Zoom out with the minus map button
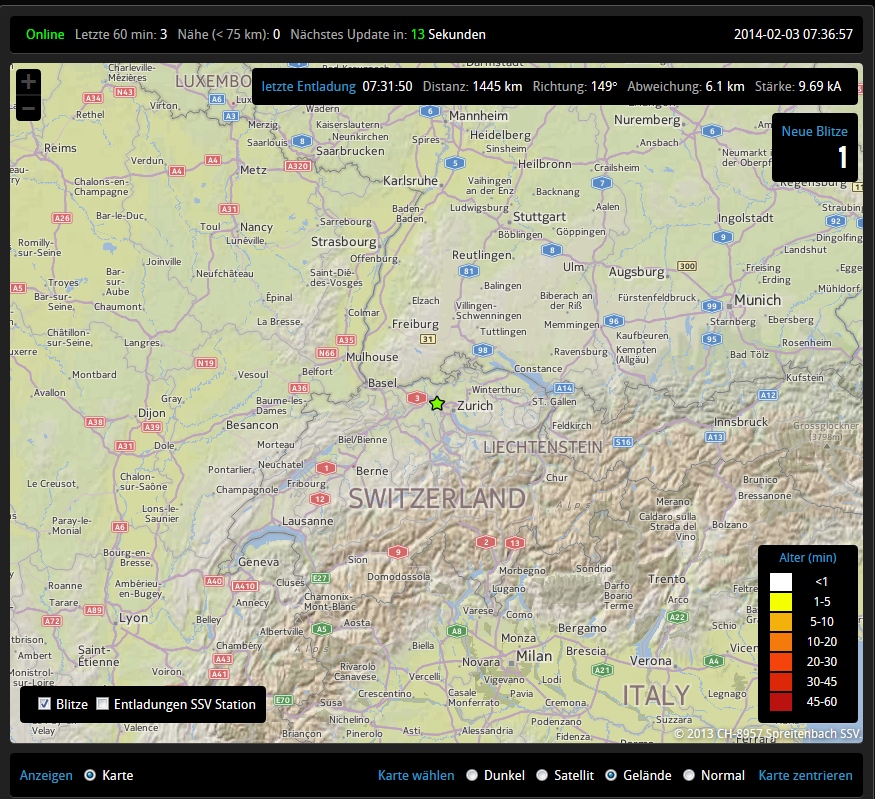The height and width of the screenshot is (799, 875). click(28, 107)
